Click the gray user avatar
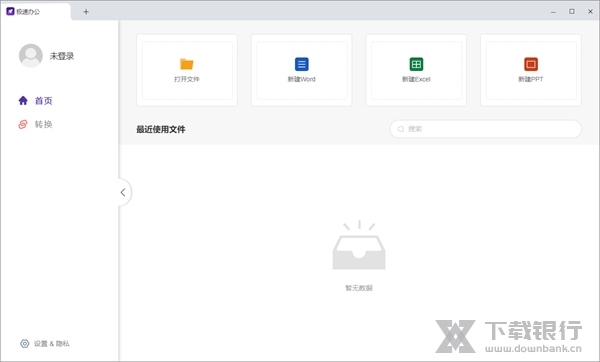Screen dimensions: 600x362 point(31,56)
